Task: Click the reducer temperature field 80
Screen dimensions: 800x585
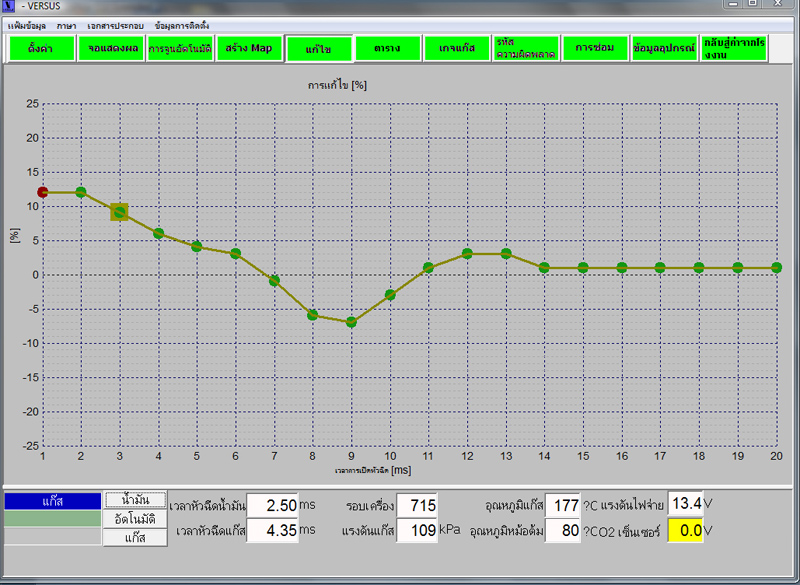Action: (562, 530)
